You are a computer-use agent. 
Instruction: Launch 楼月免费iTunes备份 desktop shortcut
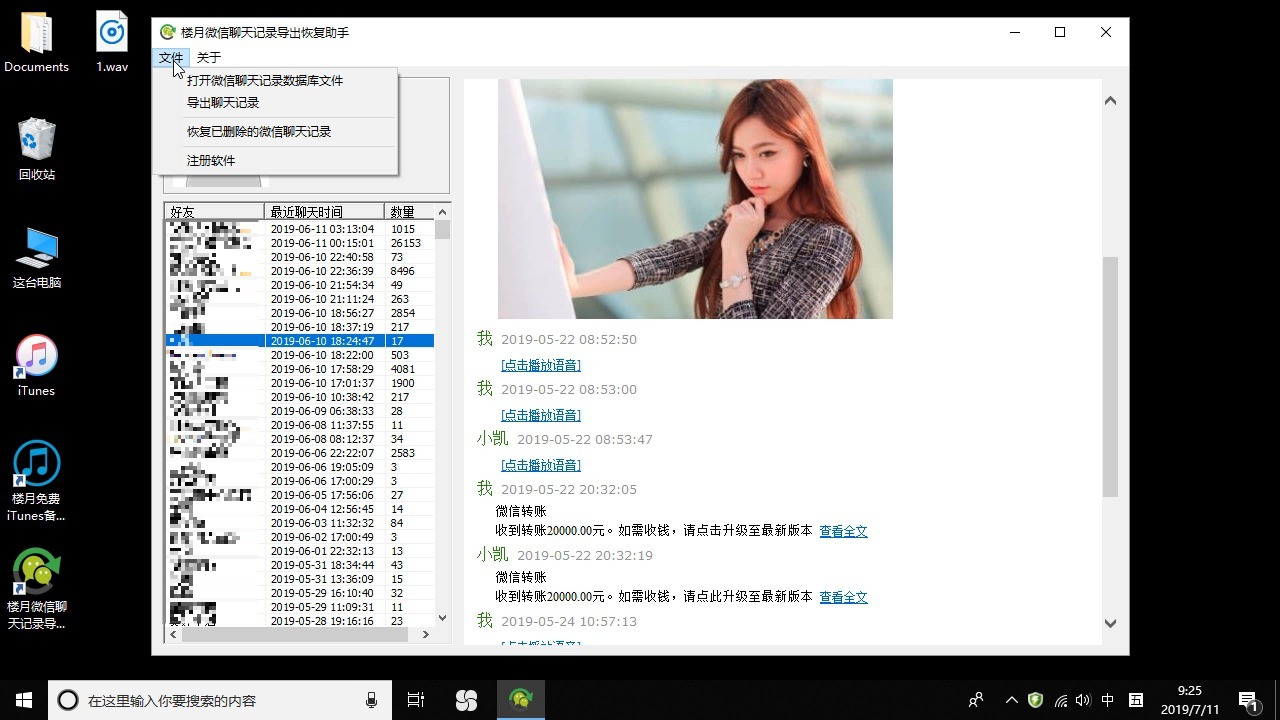[x=36, y=481]
